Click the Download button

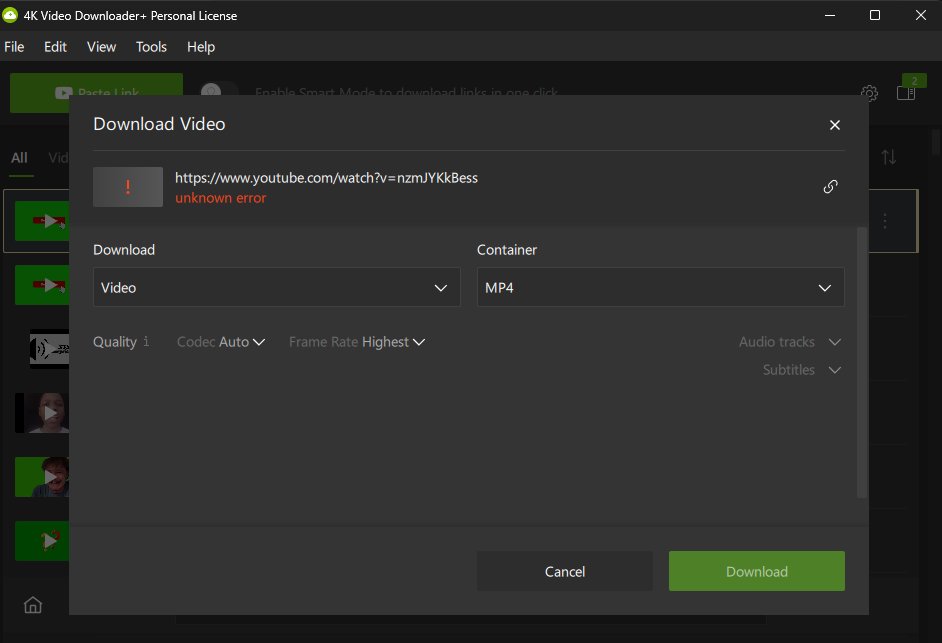click(x=756, y=571)
